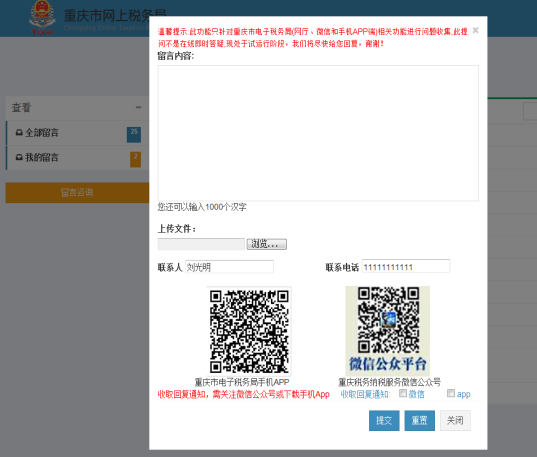The height and width of the screenshot is (457, 537).
Task: Enable the app notification checkbox
Action: click(x=451, y=393)
